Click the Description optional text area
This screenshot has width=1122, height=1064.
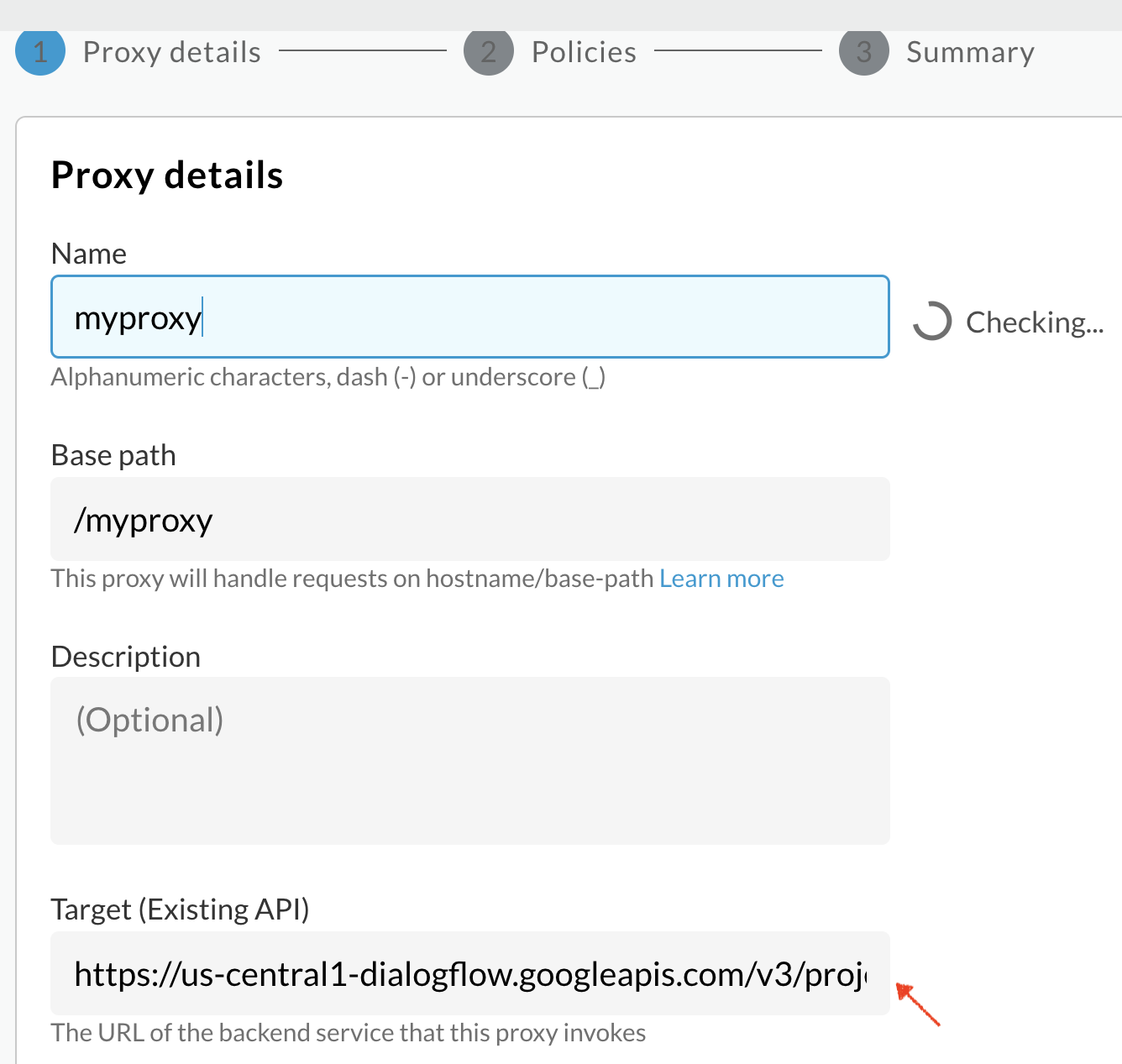coord(470,761)
